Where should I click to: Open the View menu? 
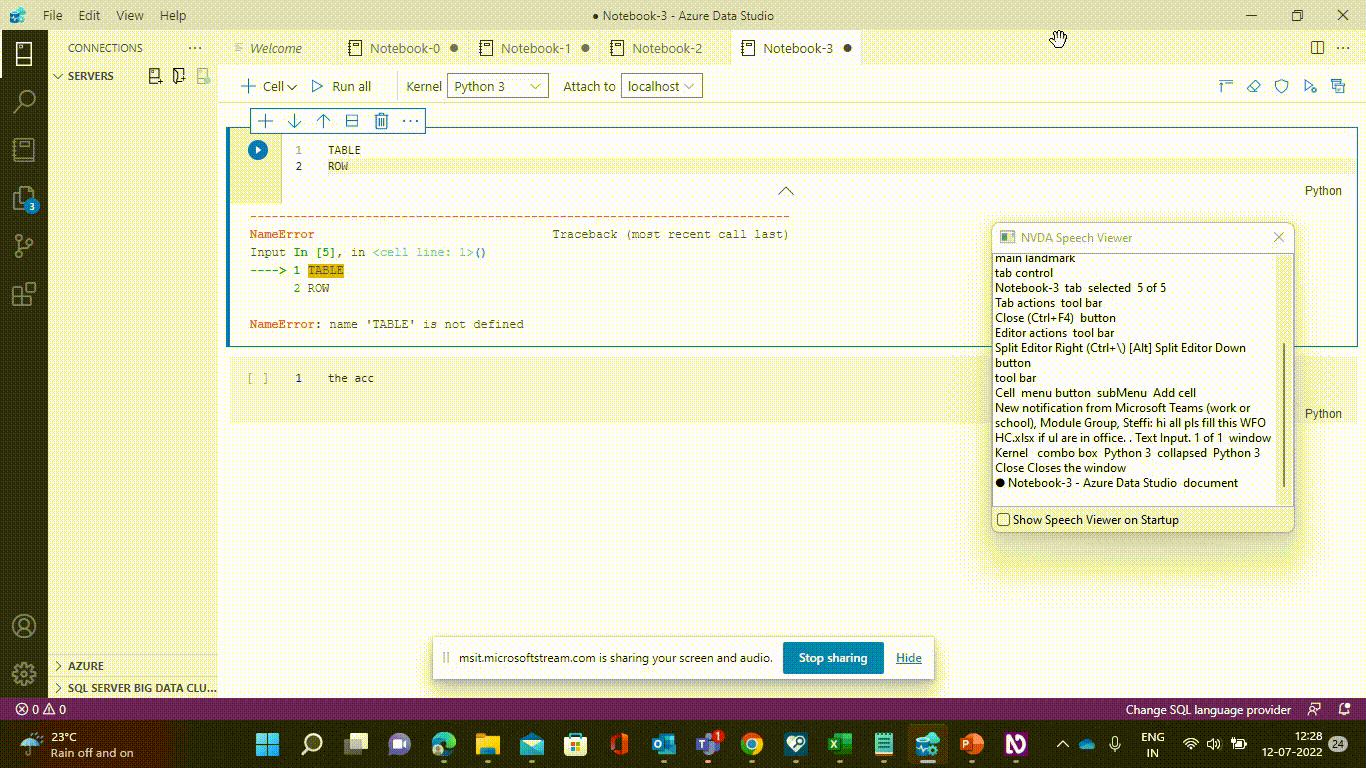pos(130,15)
